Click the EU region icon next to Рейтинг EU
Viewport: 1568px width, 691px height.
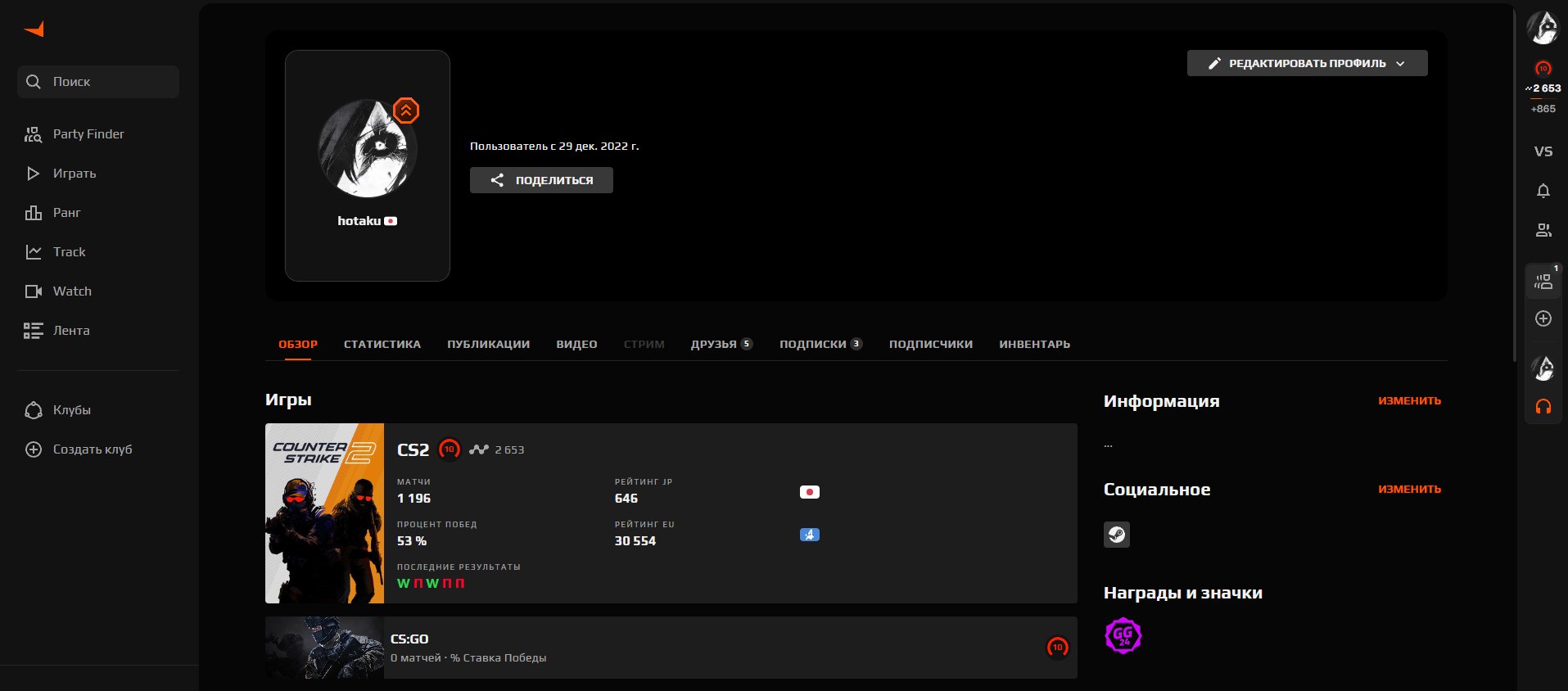pos(810,535)
